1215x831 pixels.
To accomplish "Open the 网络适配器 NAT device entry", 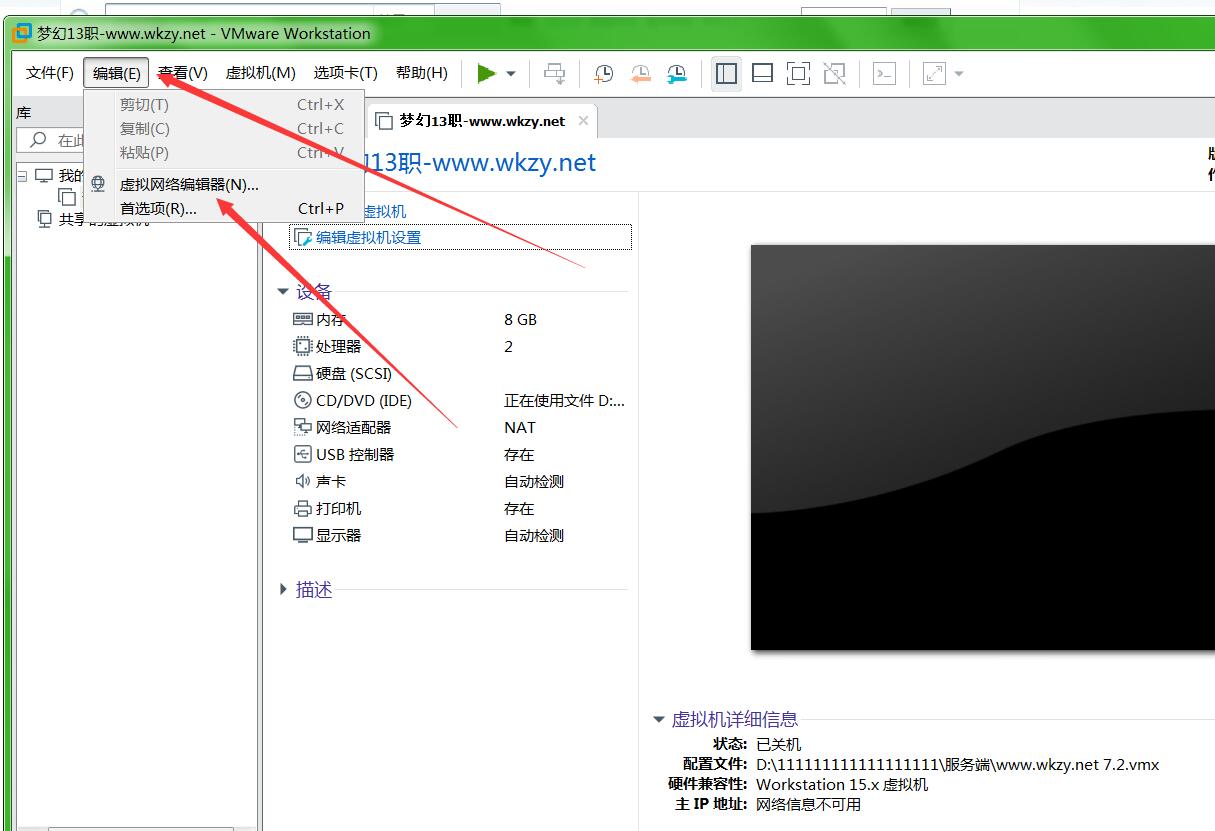I will tap(353, 427).
